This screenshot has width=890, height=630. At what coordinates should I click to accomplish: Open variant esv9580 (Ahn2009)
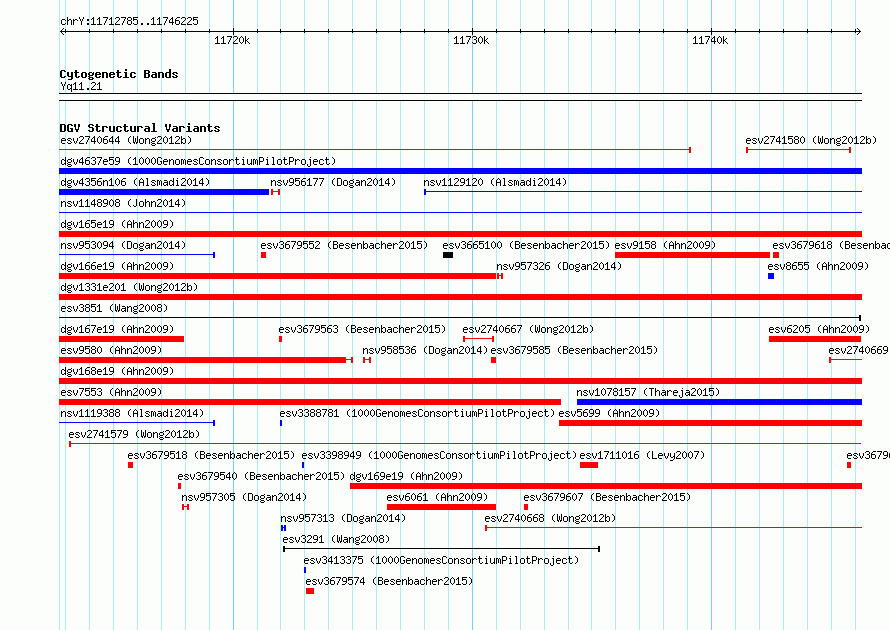coord(111,350)
